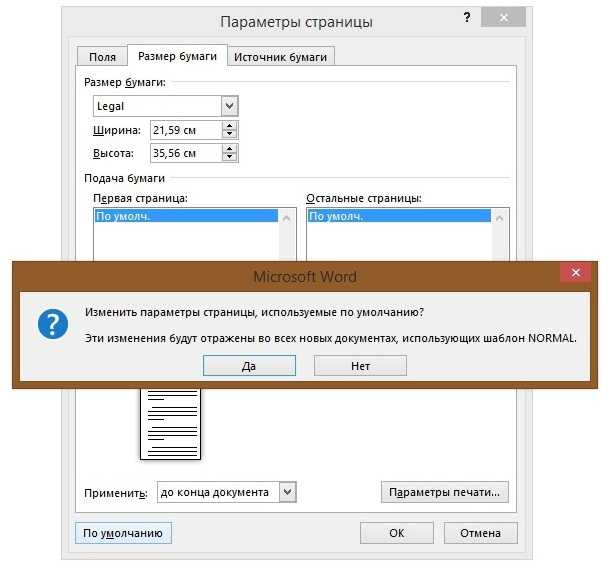Confirm with the Да button
The height and width of the screenshot is (577, 613).
[249, 366]
